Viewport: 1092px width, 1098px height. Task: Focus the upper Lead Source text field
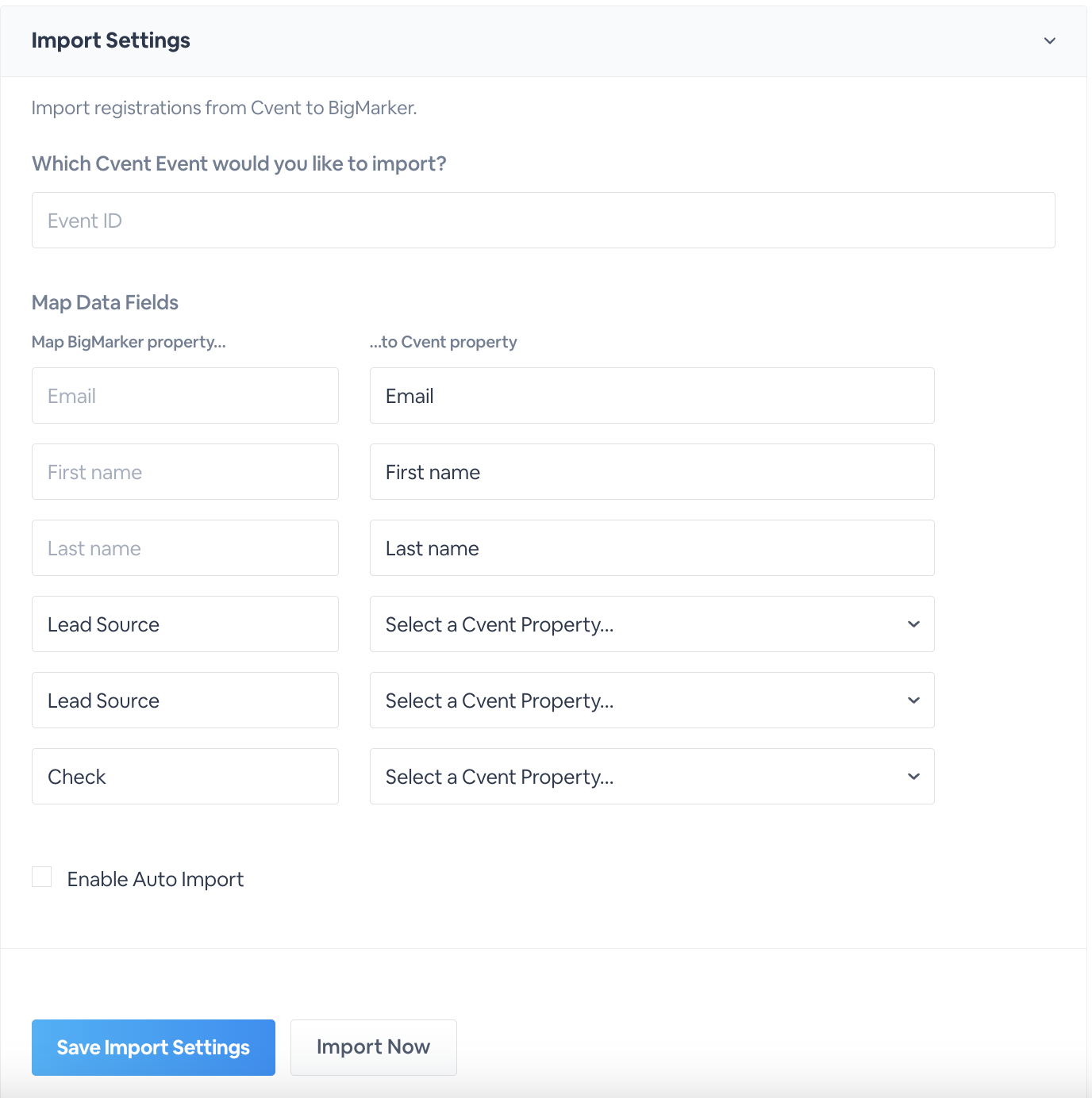185,624
